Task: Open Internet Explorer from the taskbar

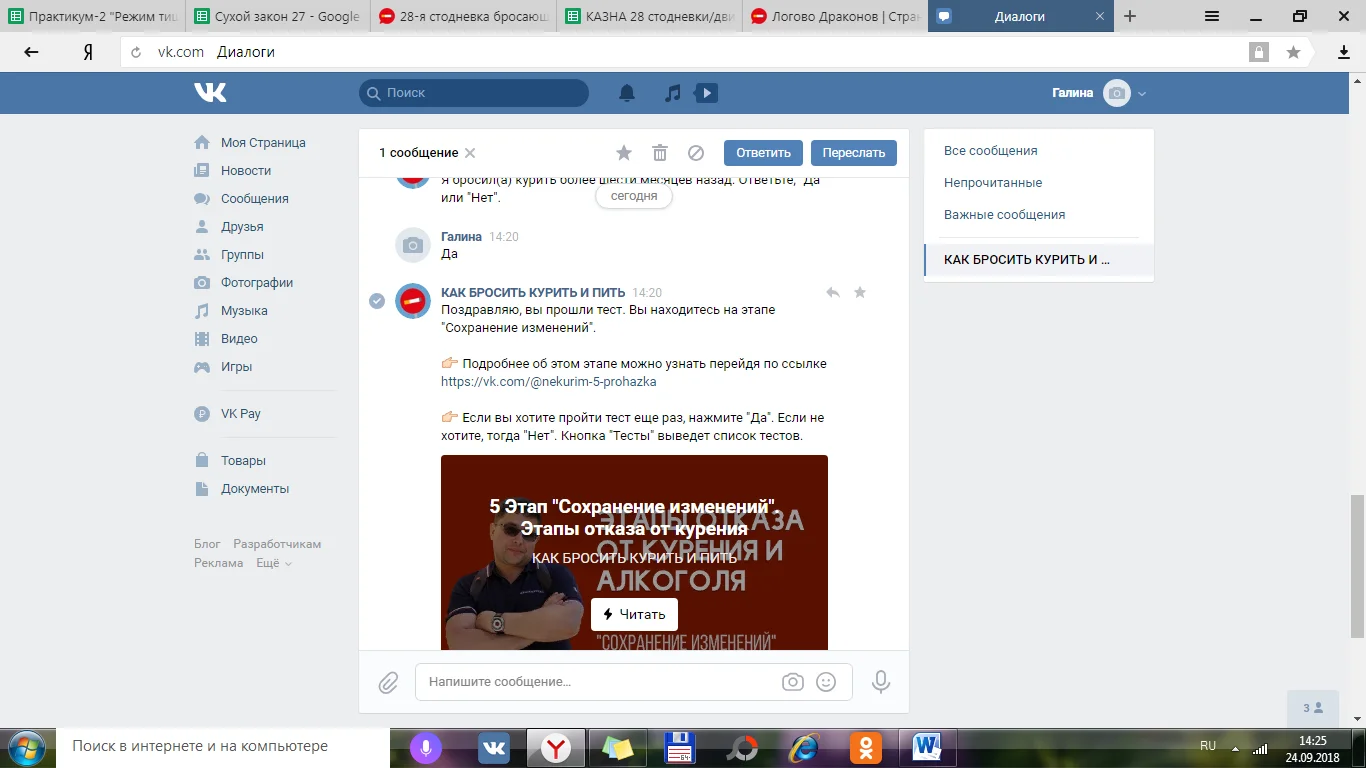Action: point(804,747)
